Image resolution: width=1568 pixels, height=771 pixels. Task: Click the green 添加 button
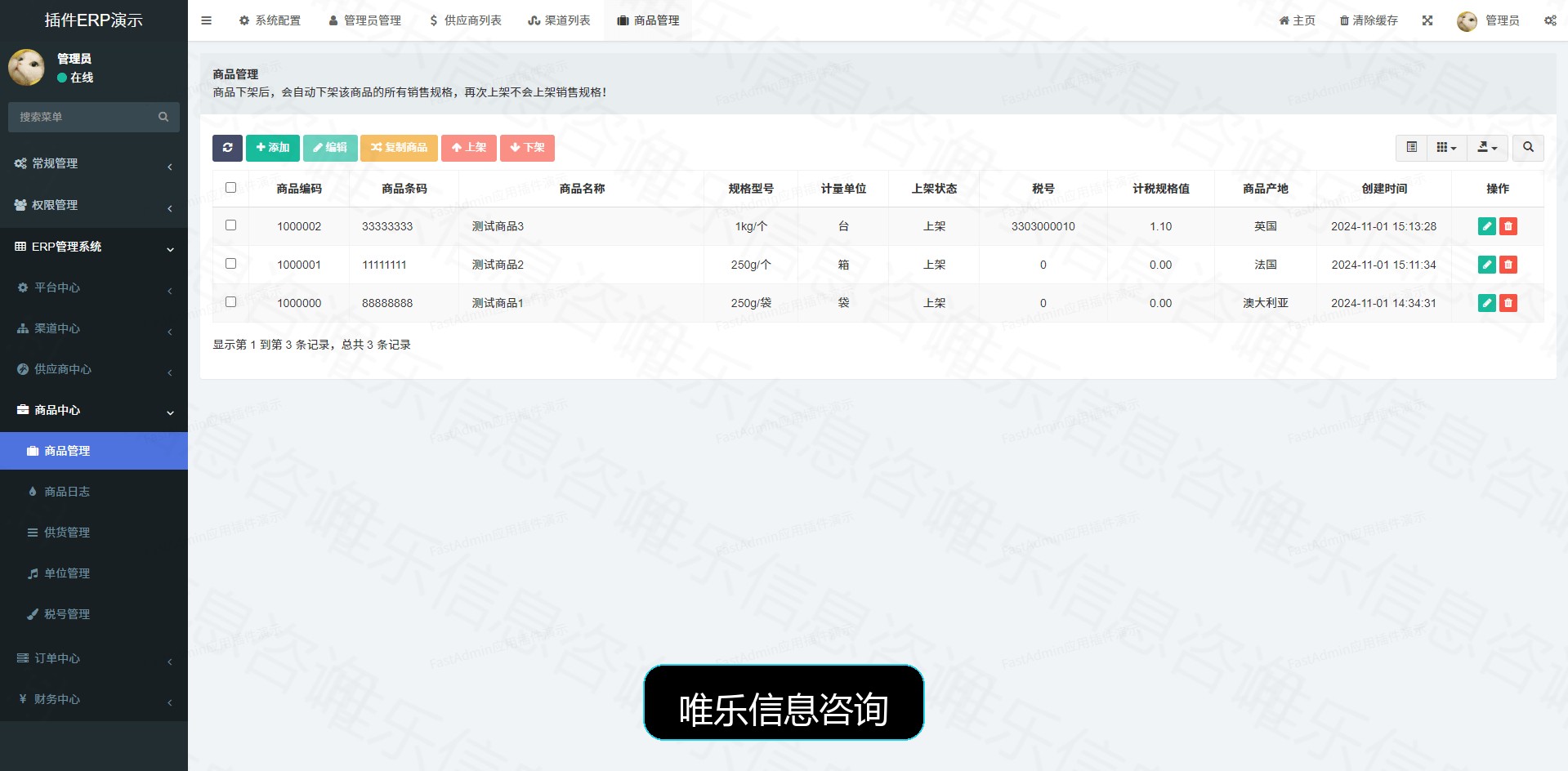pos(273,148)
